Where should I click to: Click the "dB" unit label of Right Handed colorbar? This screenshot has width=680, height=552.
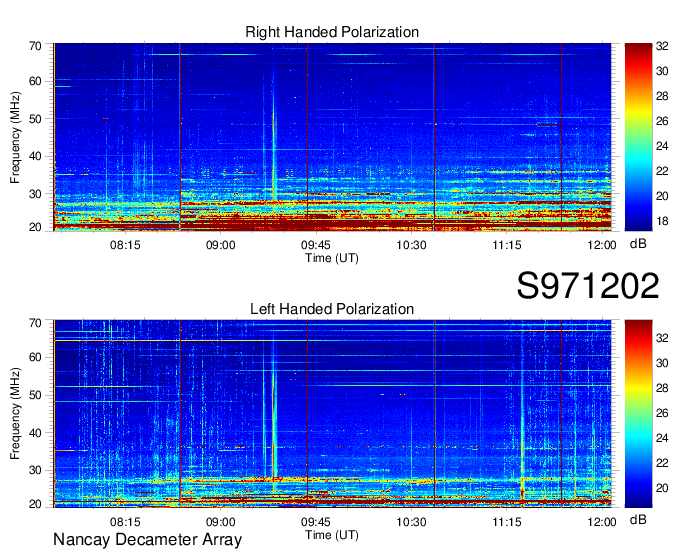[x=638, y=244]
